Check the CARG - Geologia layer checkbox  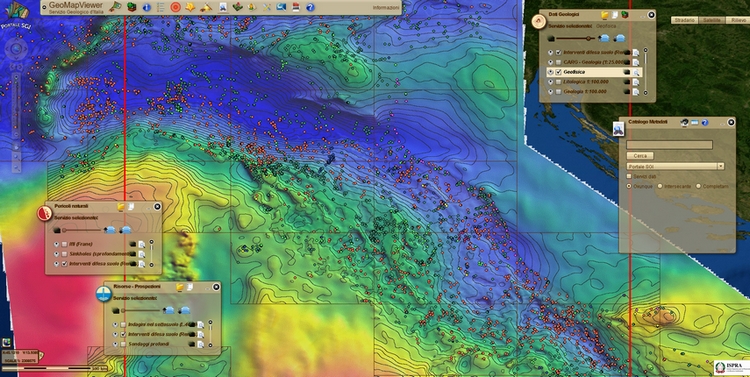pos(559,63)
